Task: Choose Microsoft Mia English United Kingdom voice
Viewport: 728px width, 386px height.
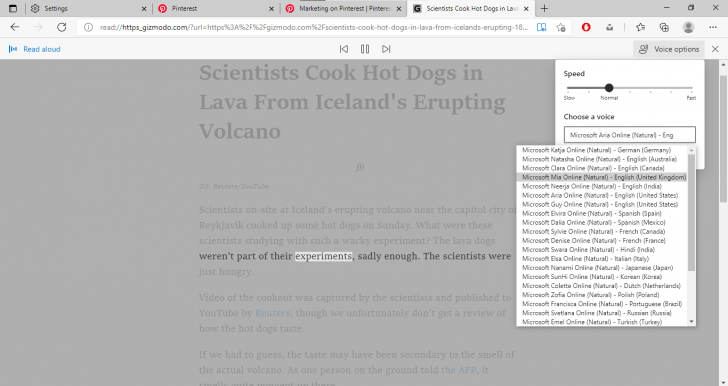Action: [602, 177]
